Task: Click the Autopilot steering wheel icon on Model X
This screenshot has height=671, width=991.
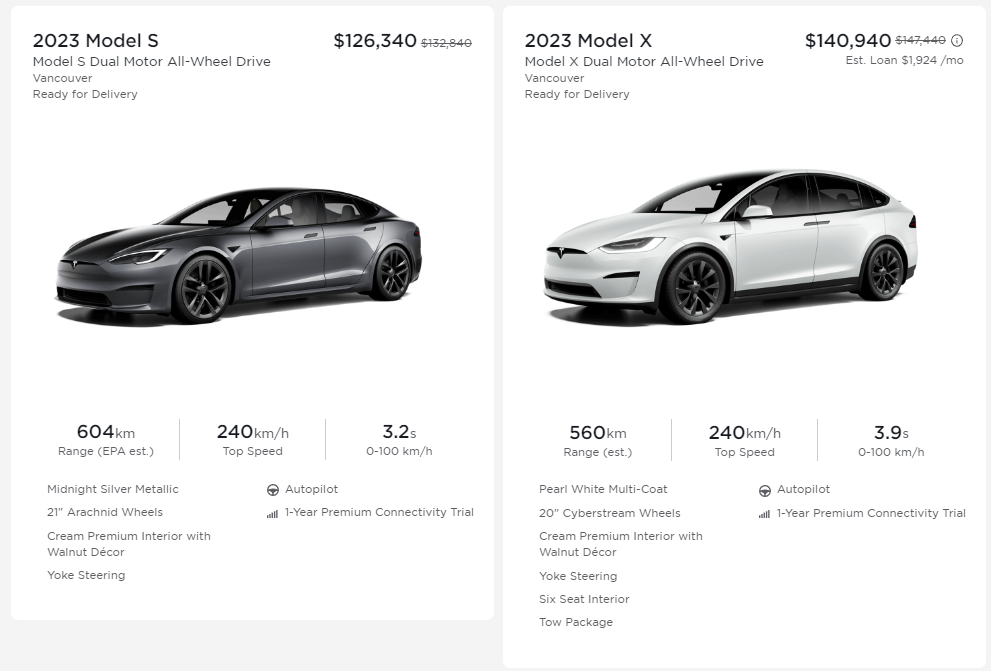Action: click(x=765, y=490)
